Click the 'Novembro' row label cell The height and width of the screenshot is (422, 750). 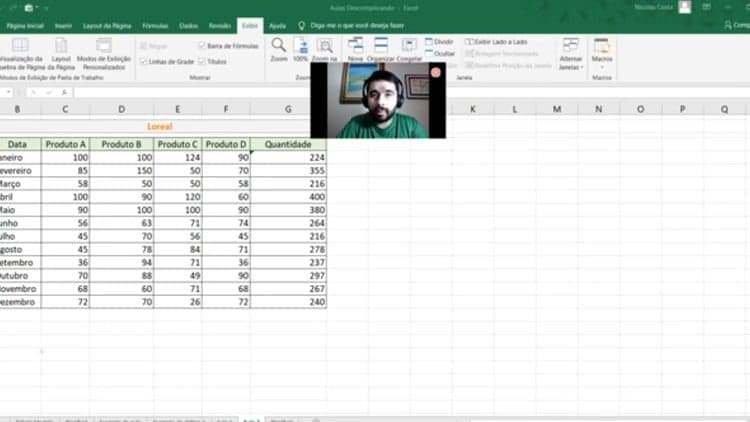[20, 289]
